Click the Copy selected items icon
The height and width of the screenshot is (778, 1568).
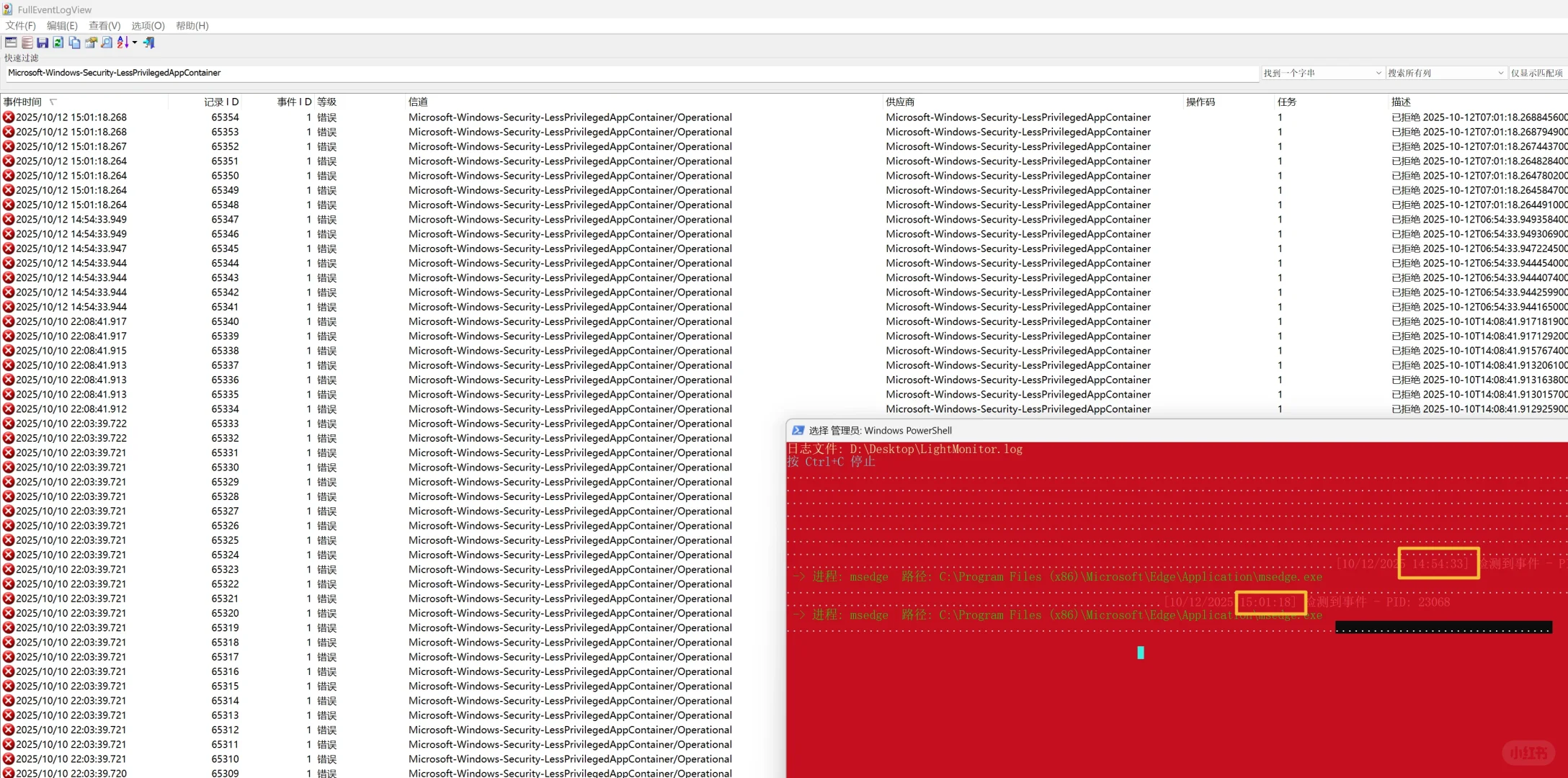[74, 43]
